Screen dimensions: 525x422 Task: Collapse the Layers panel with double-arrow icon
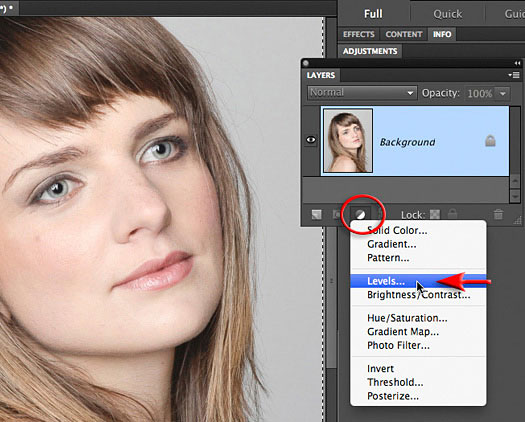tap(517, 63)
